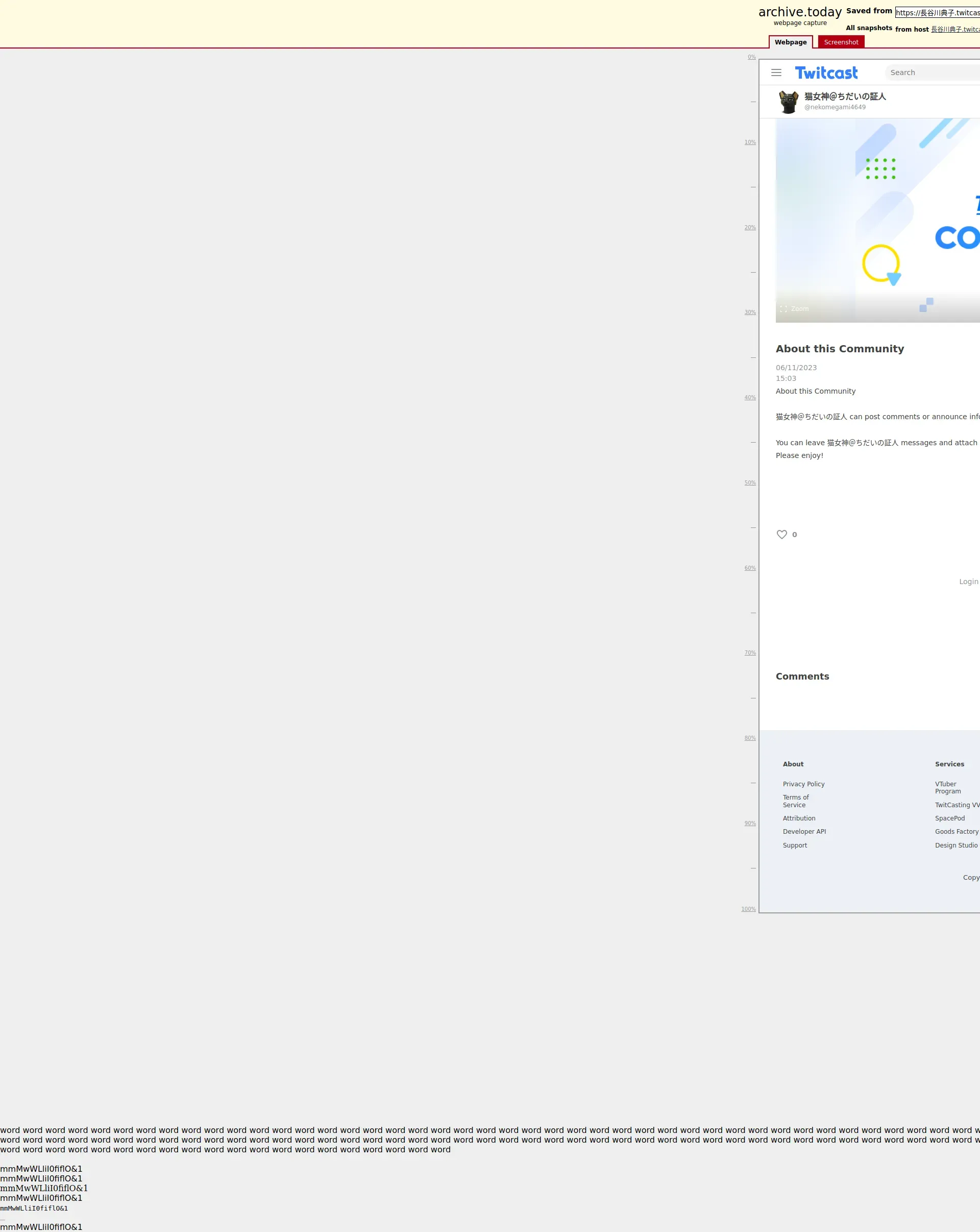Open the Privacy Policy link
This screenshot has width=980, height=1232.
[x=803, y=784]
